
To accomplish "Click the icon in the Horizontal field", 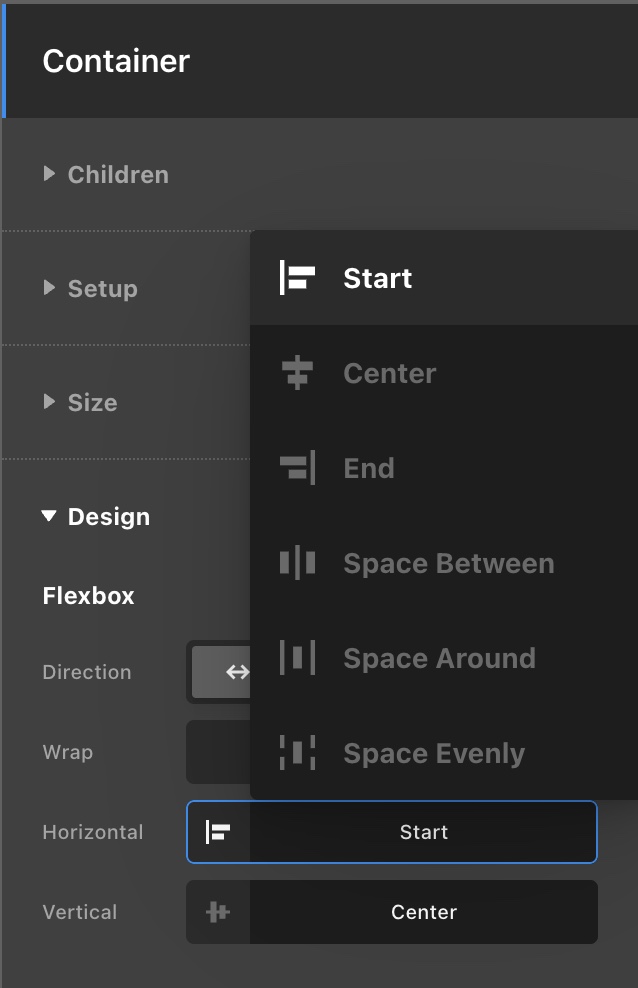I will coord(218,832).
